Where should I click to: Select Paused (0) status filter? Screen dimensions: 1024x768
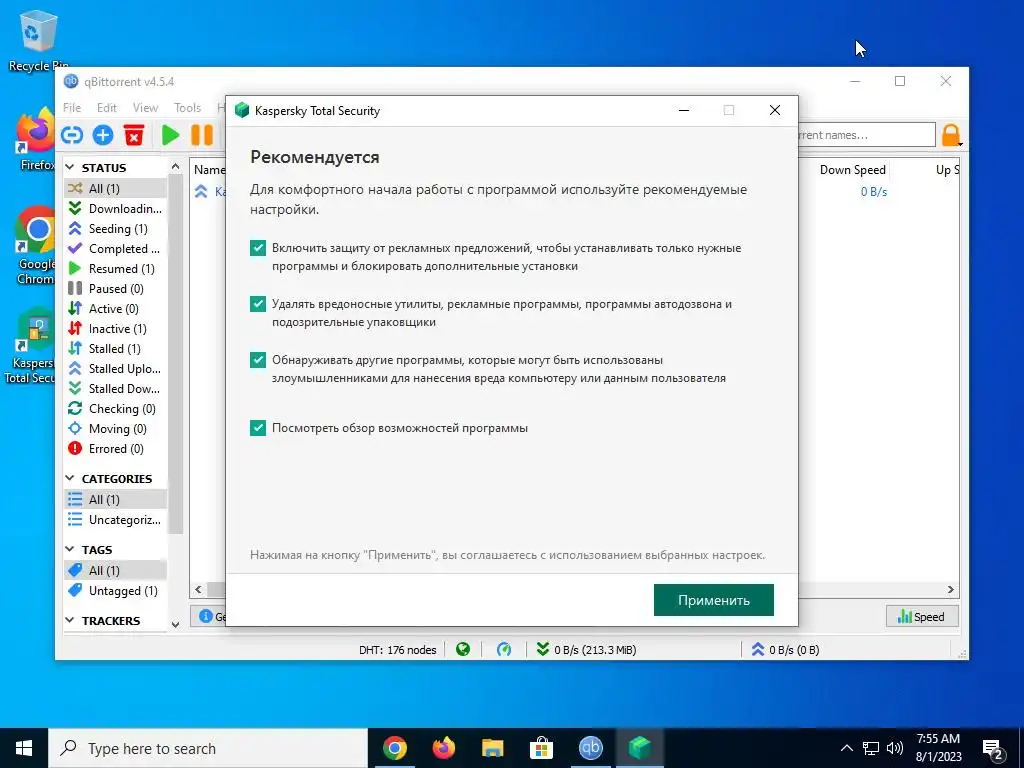[115, 289]
